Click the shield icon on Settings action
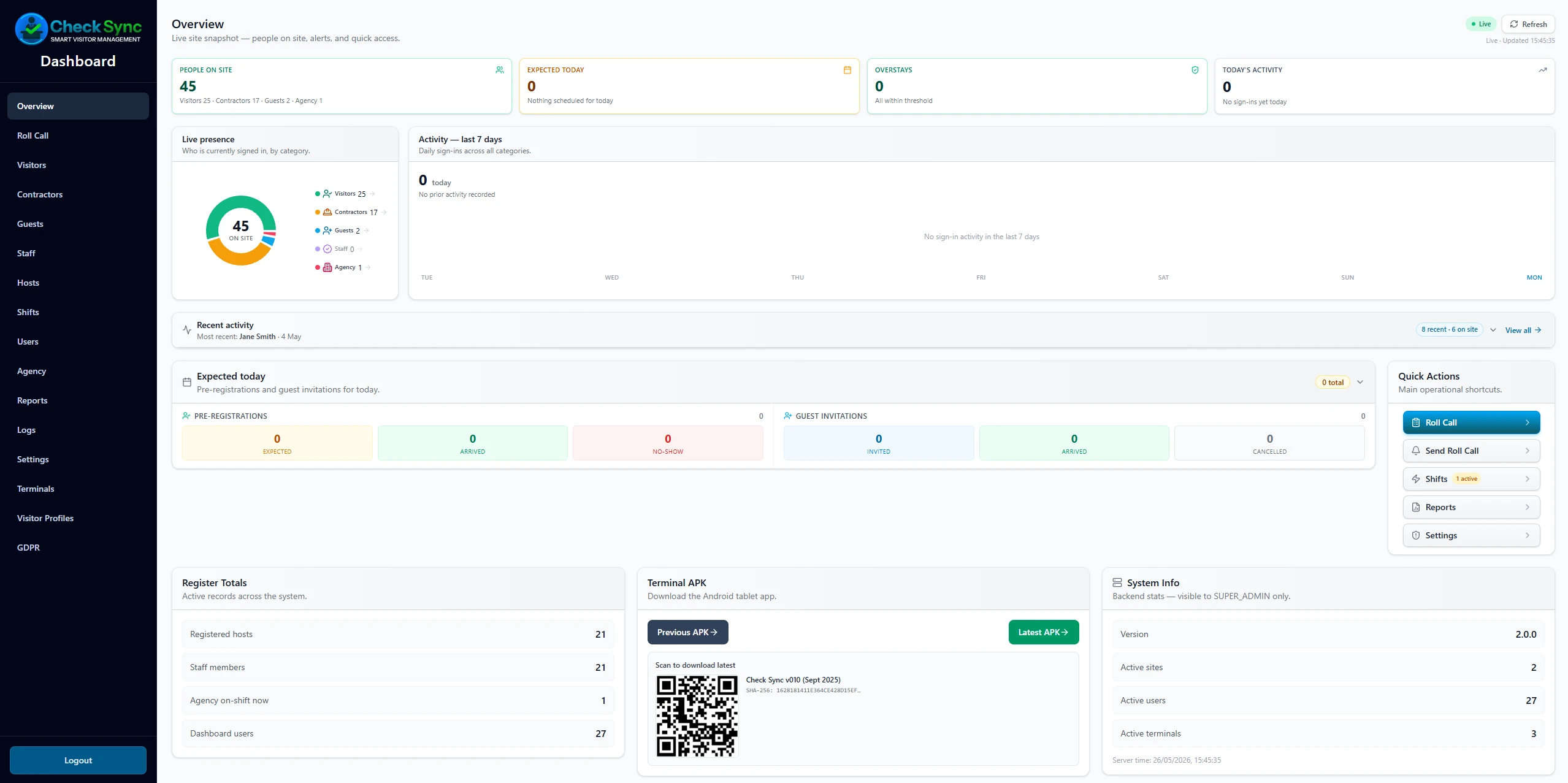The image size is (1568, 783). point(1416,535)
